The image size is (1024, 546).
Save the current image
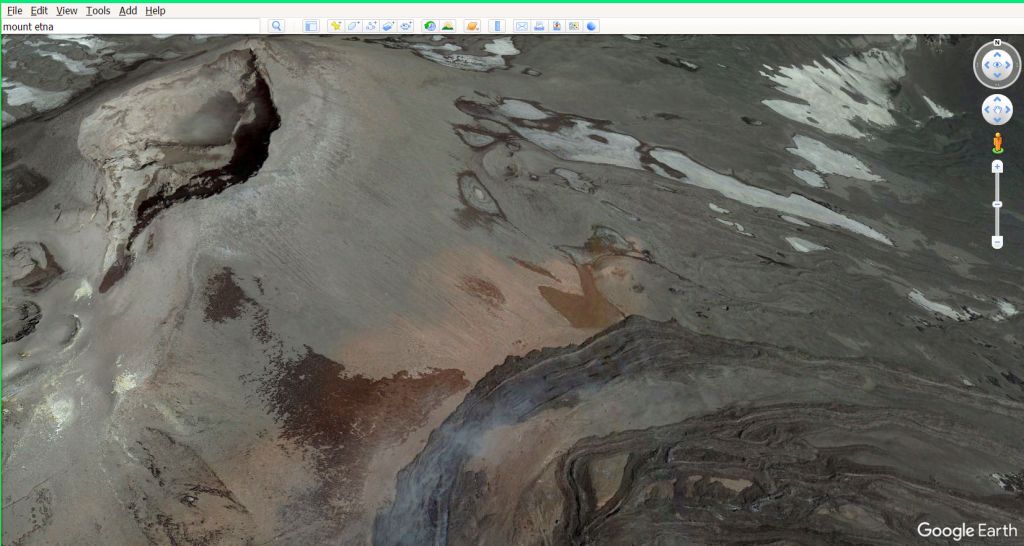[556, 26]
